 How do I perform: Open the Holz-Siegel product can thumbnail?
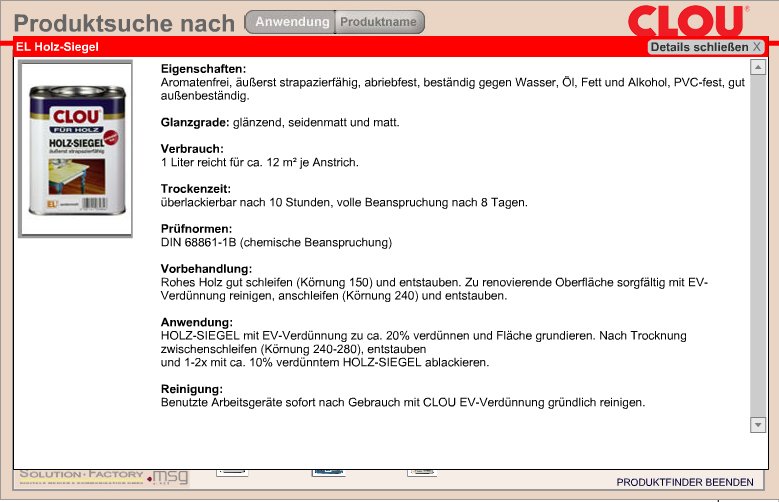pos(76,149)
